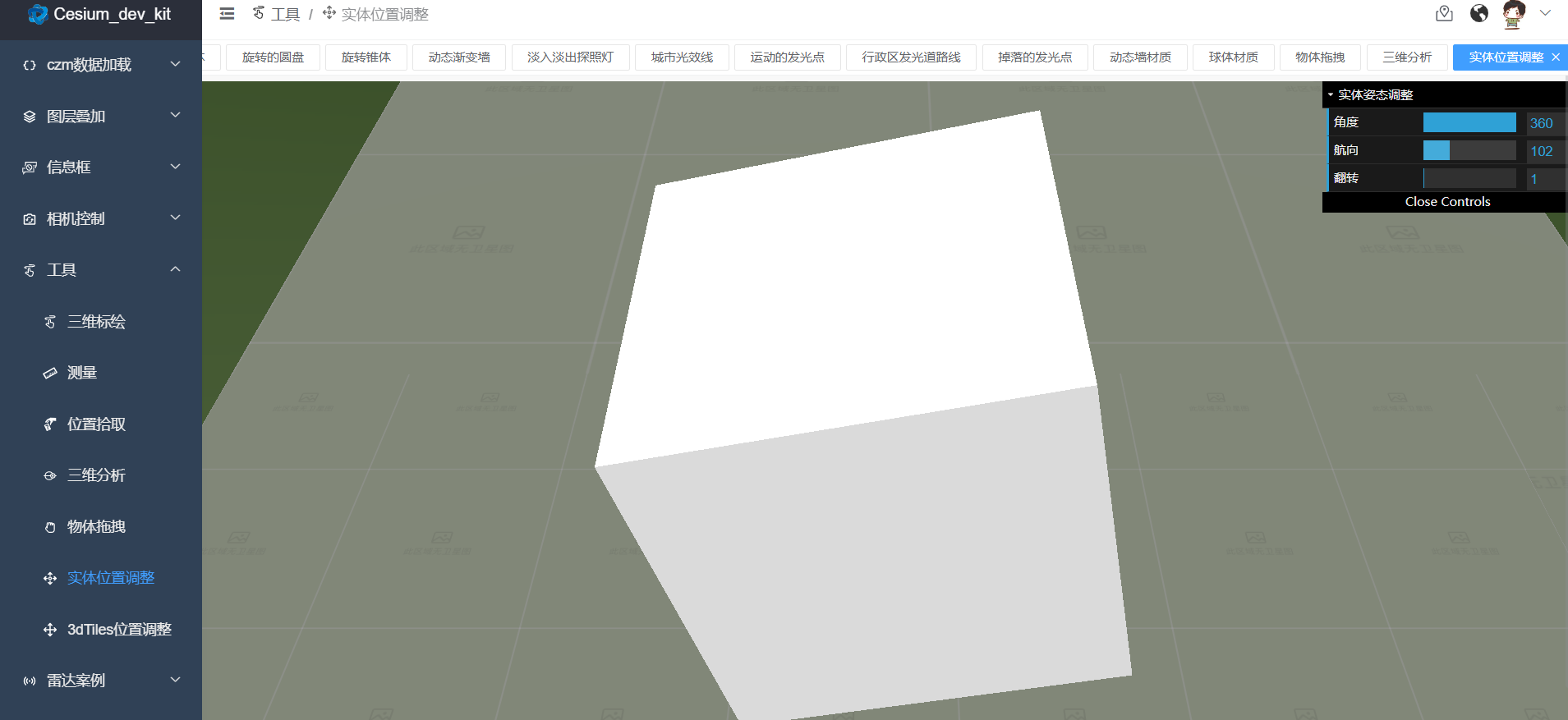Collapse the 工具 submenu chevron
This screenshot has width=1568, height=720.
click(x=175, y=269)
